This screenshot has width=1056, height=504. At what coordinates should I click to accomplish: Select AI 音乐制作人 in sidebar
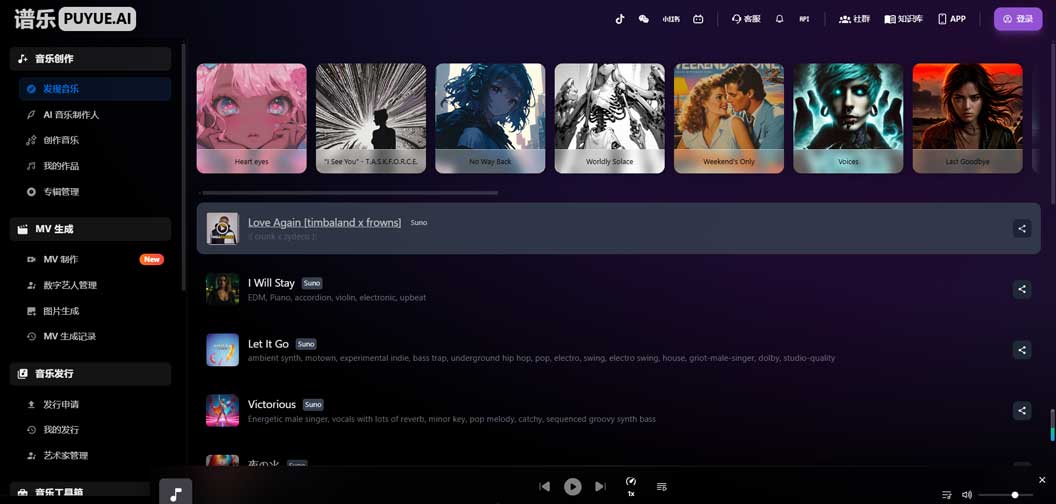[71, 115]
